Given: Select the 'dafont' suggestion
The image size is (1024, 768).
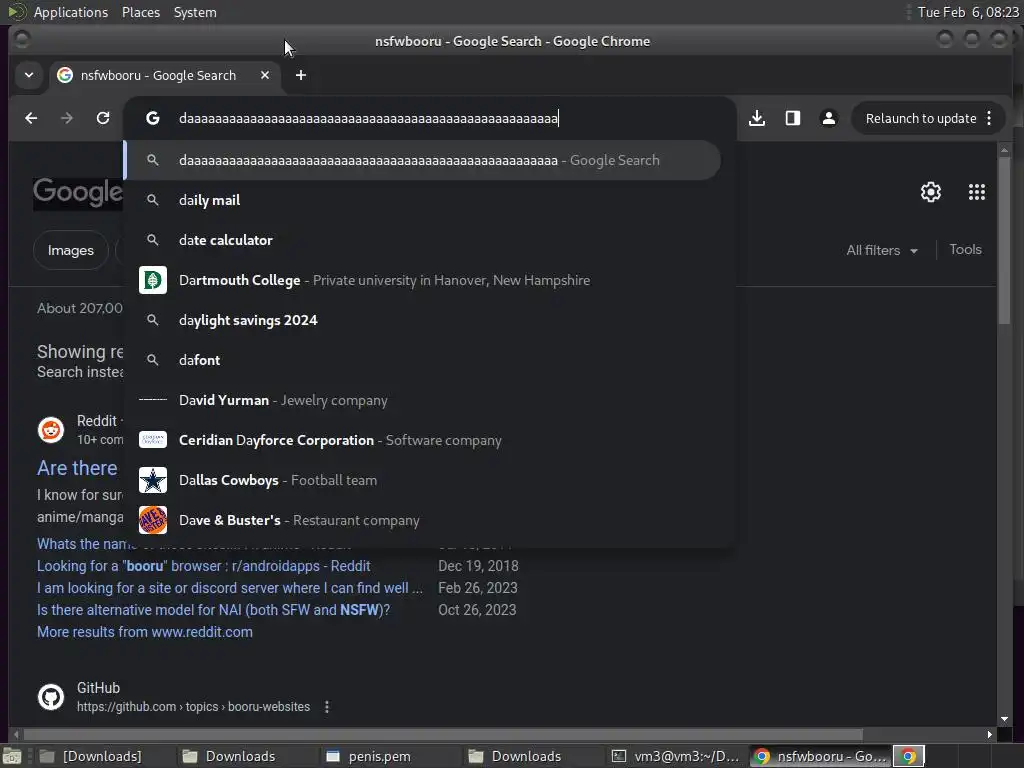Looking at the screenshot, I should coord(423,360).
